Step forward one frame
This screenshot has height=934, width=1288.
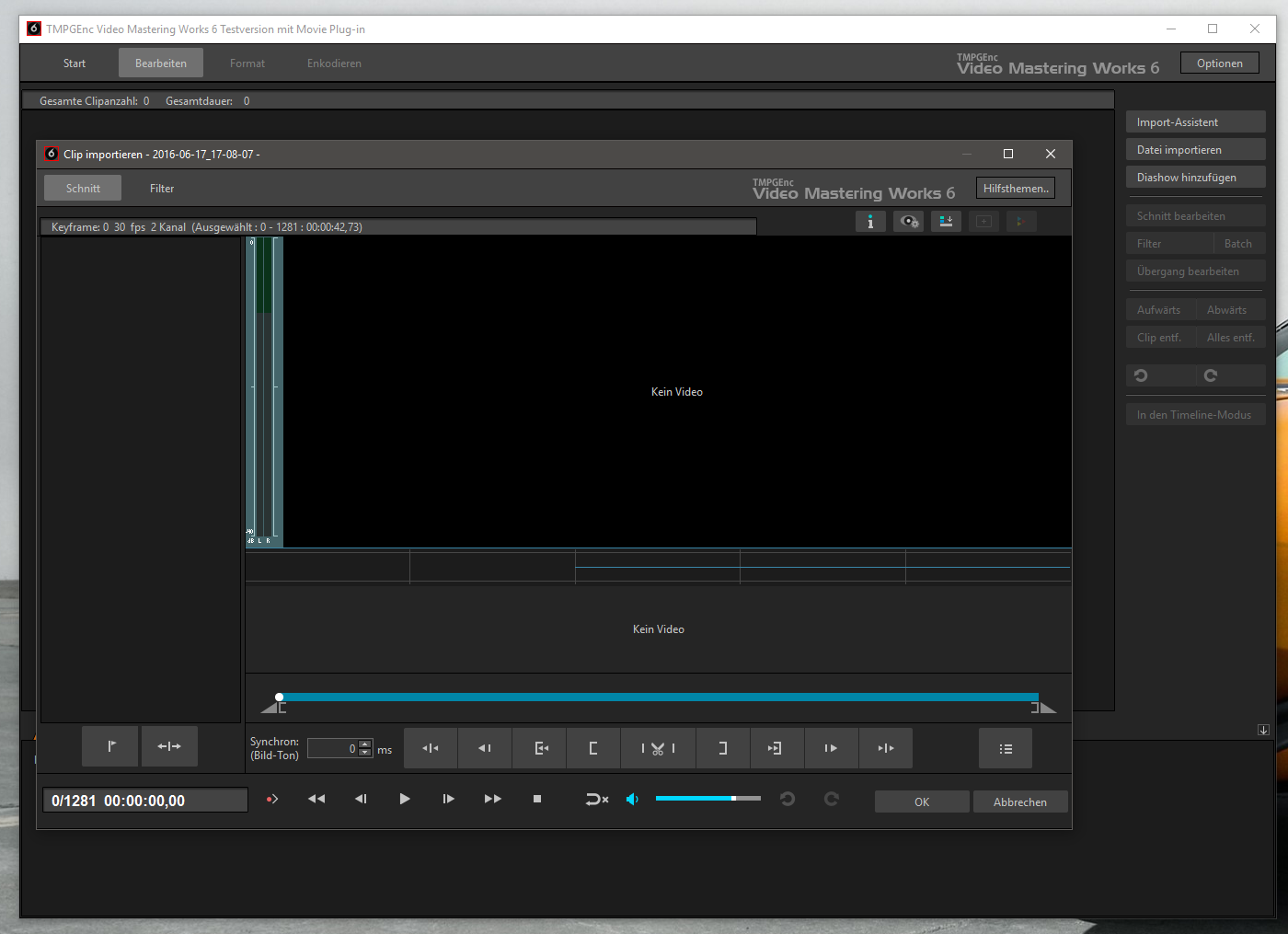click(x=449, y=799)
